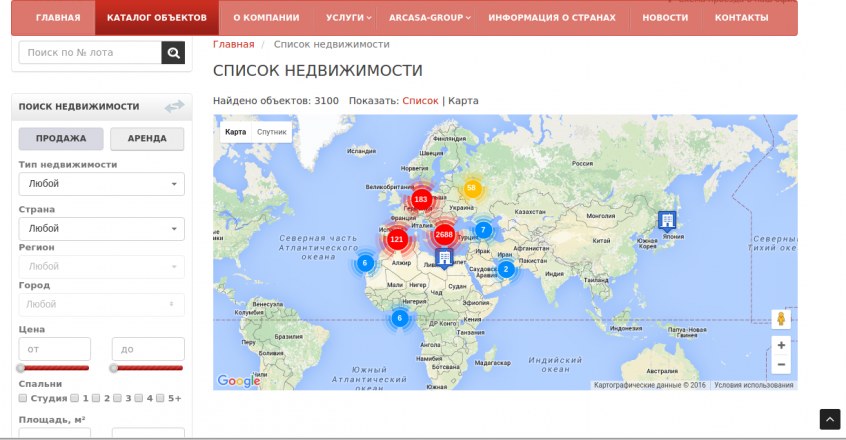Open the blue 2 cluster marker near Саудовская Аравия

[x=506, y=269]
